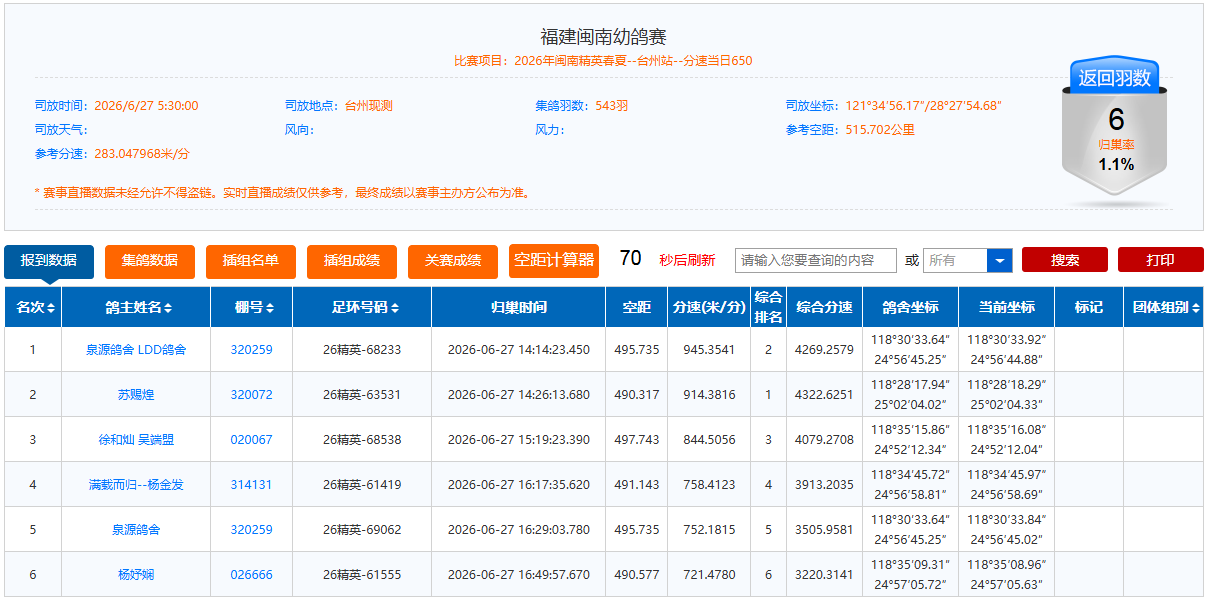This screenshot has height=601, width=1209.
Task: Select ring number 26精英-61419
Action: click(x=362, y=485)
